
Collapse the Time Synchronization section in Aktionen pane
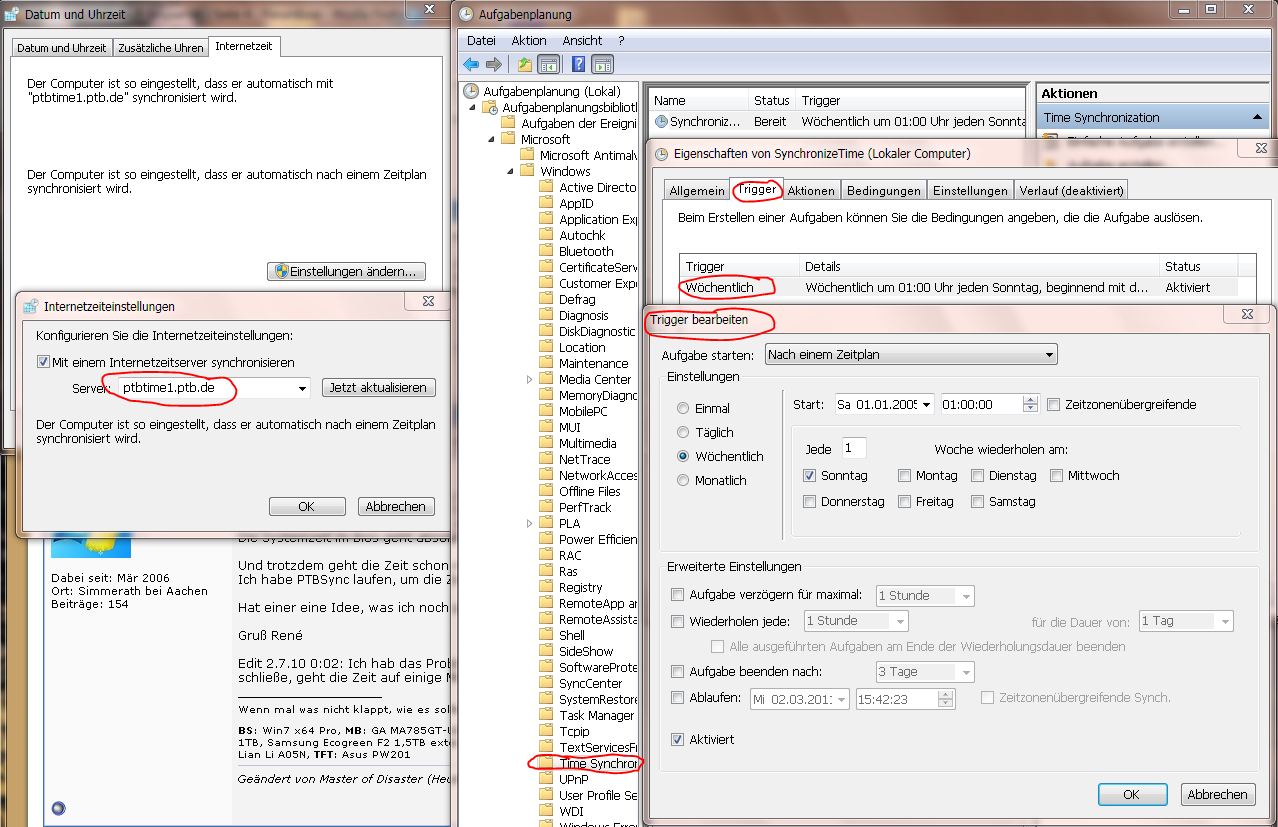pos(1257,118)
